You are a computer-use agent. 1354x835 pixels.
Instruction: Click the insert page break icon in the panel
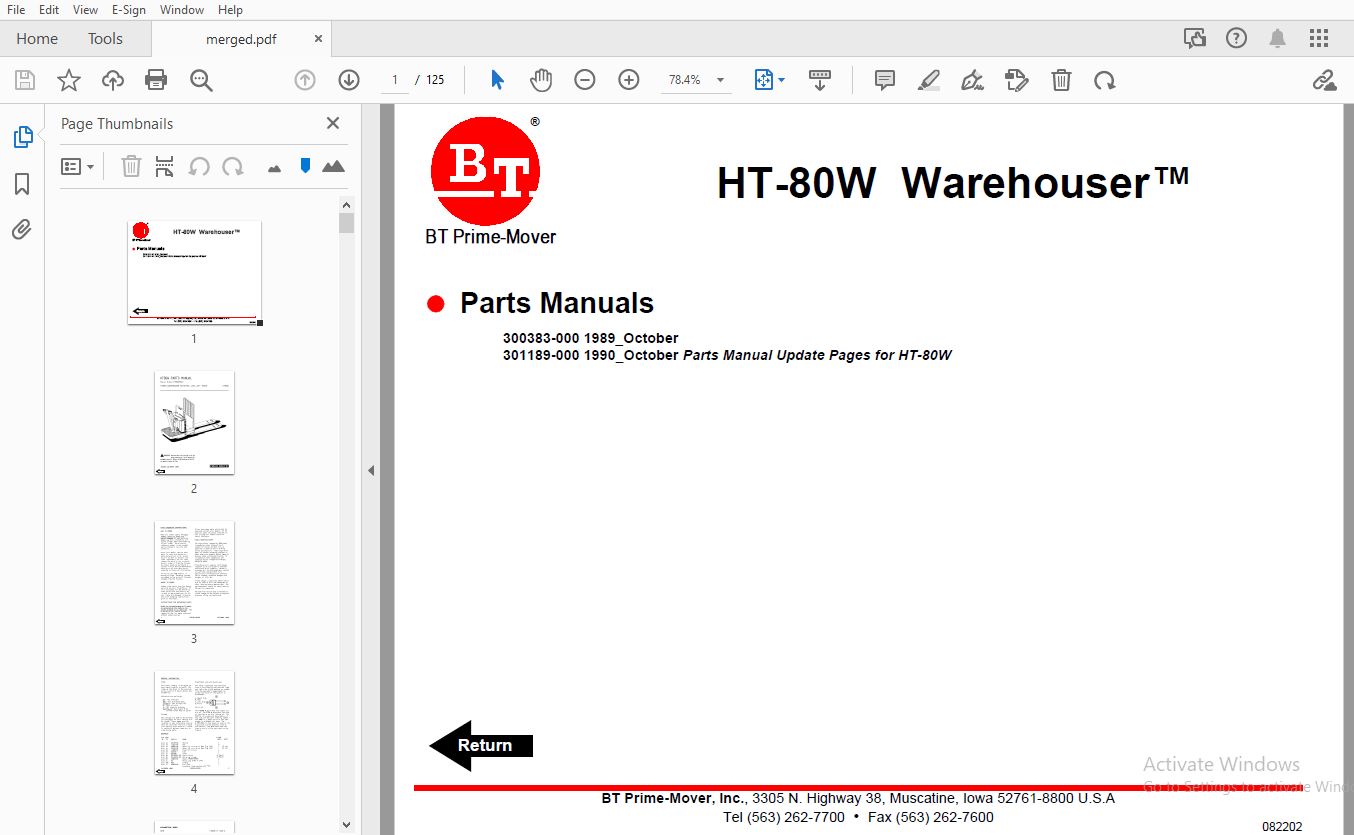coord(165,167)
